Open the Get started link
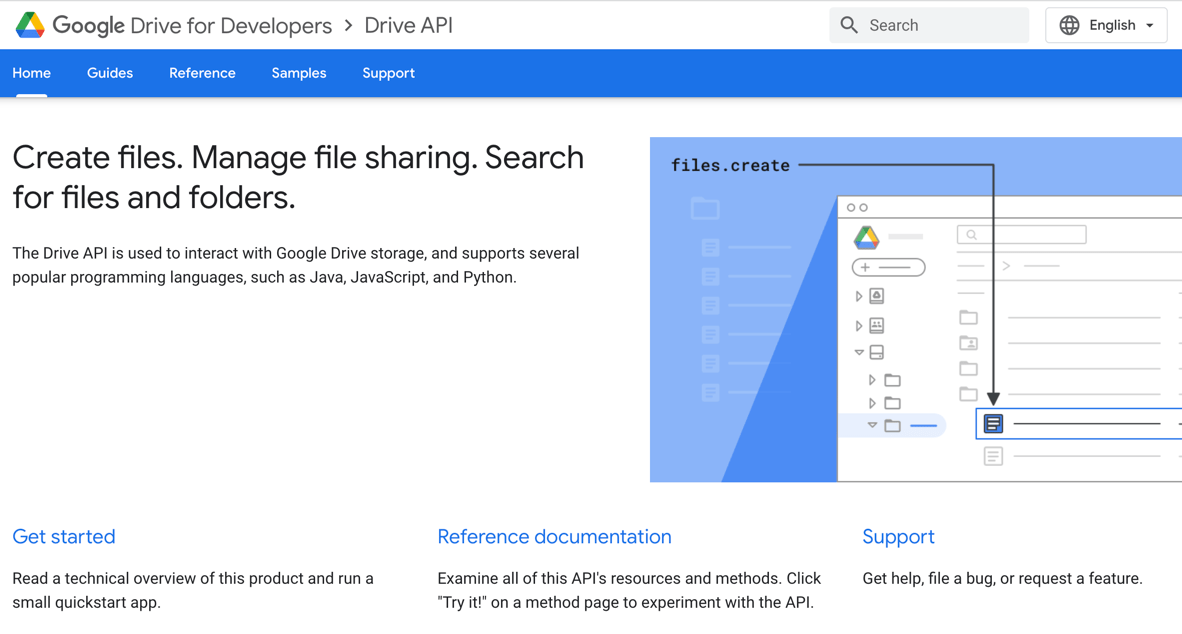 64,536
